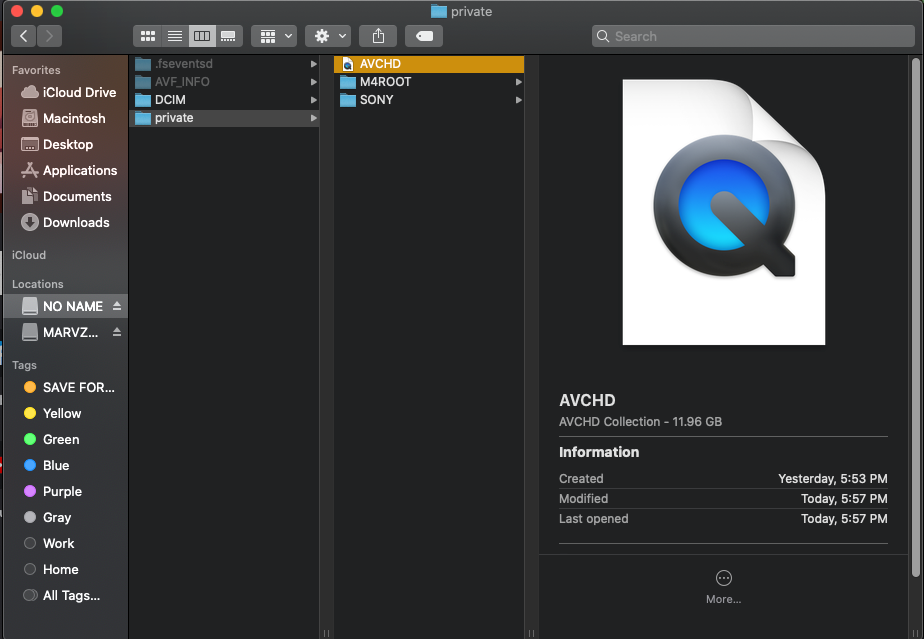Viewport: 924px width, 639px height.
Task: Click the Share toolbar icon
Action: click(378, 36)
